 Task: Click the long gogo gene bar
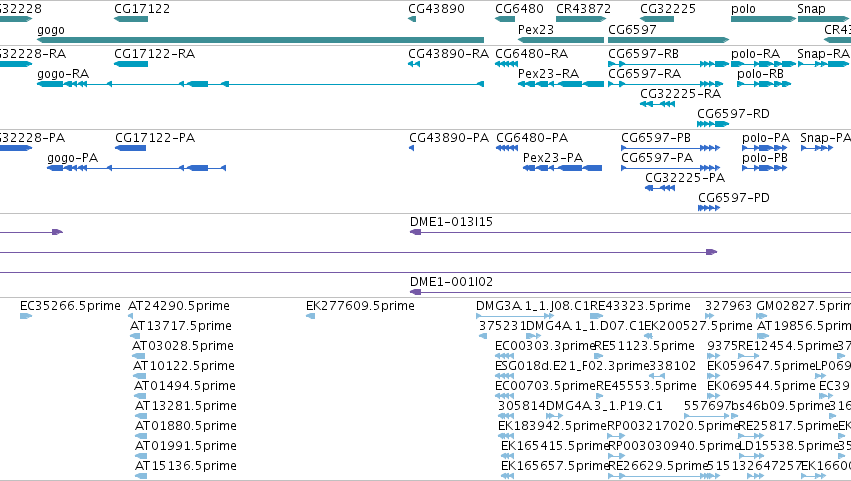(x=260, y=40)
